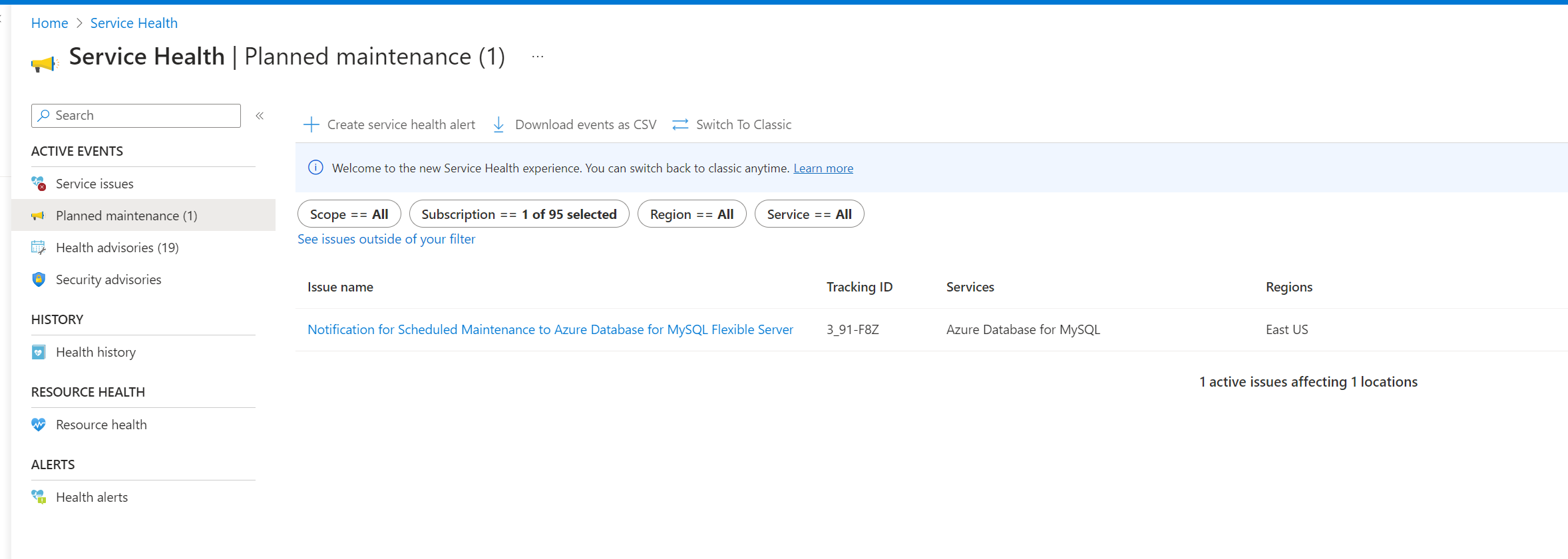Focus the sidebar Search field
1568x559 pixels.
click(136, 116)
